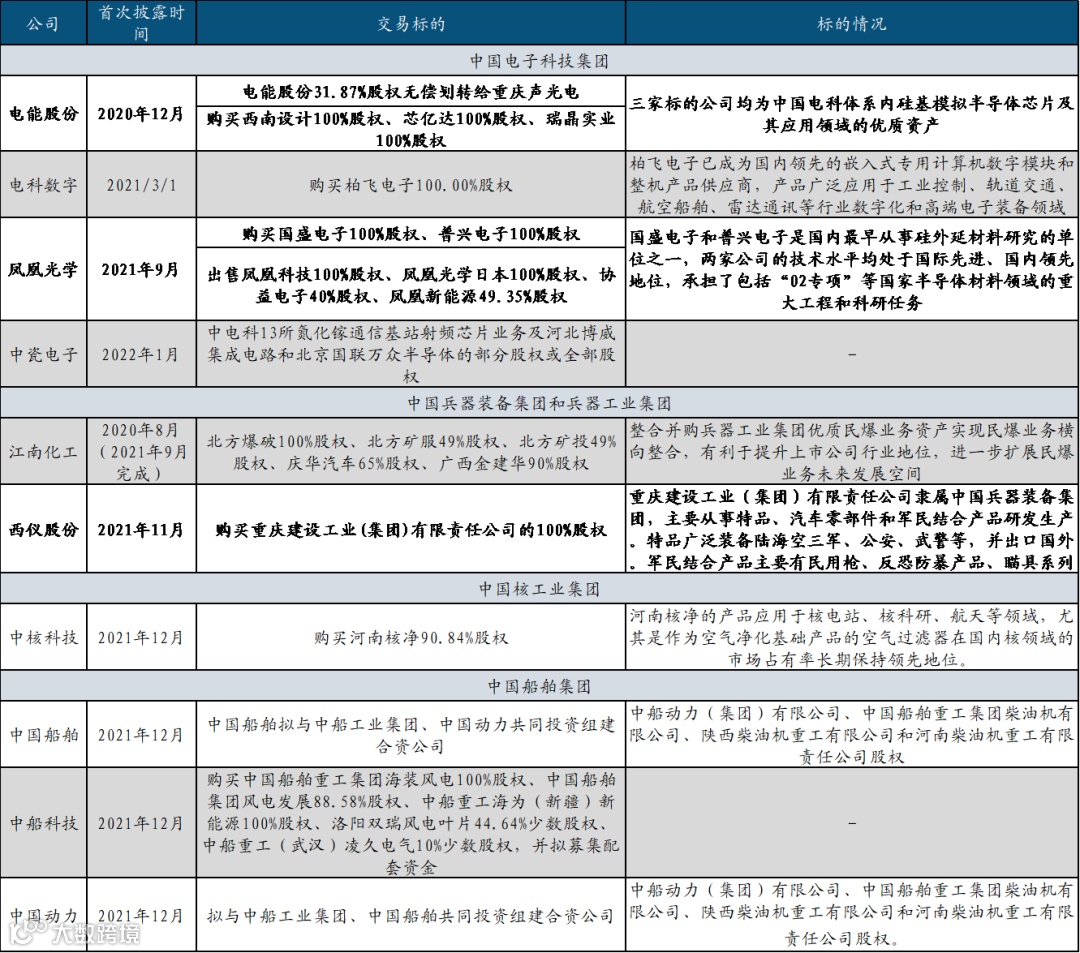This screenshot has width=1080, height=953.
Task: Click the 交易标的 column header
Action: coord(411,23)
